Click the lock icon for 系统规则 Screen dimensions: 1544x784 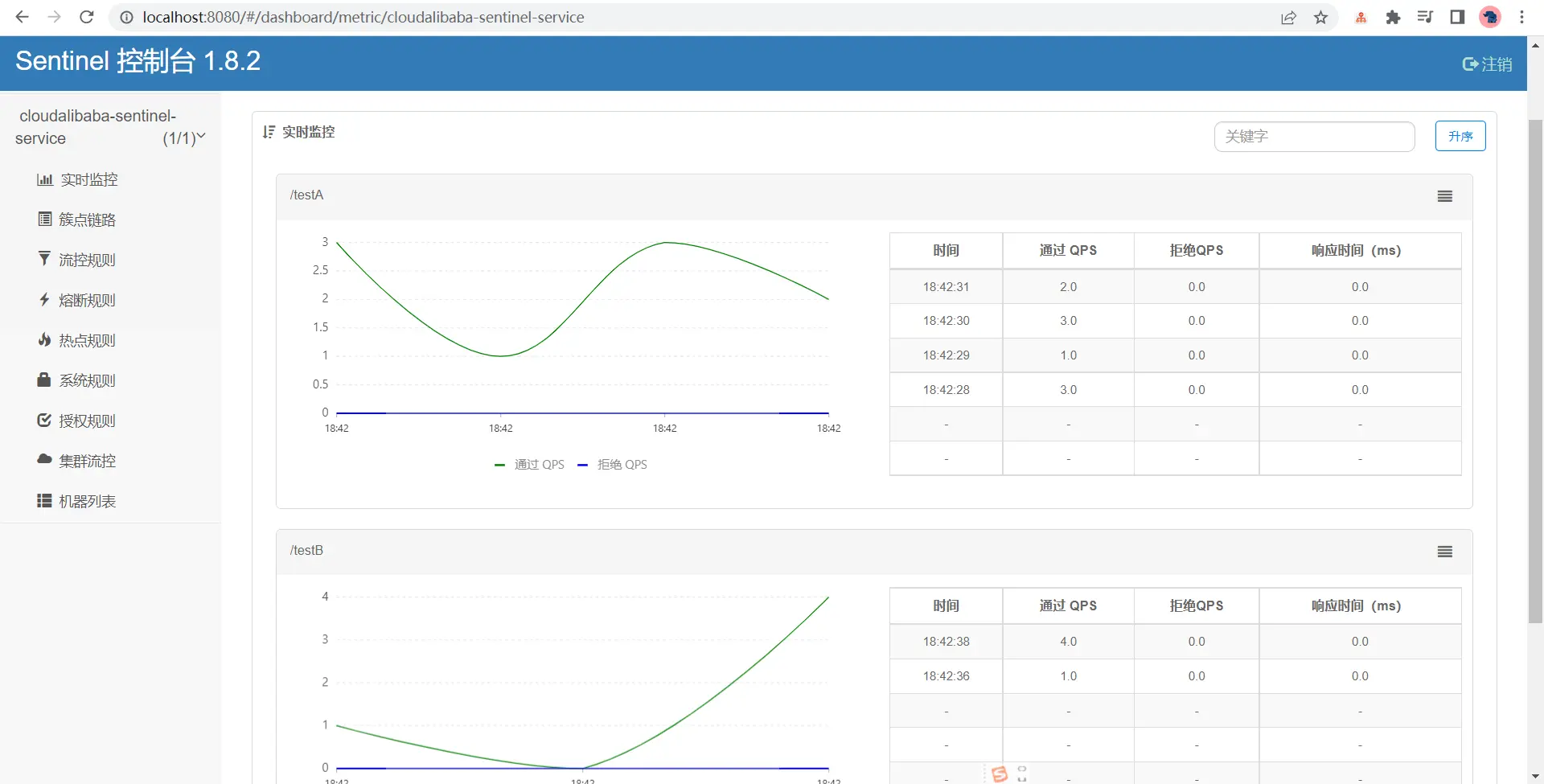[44, 379]
